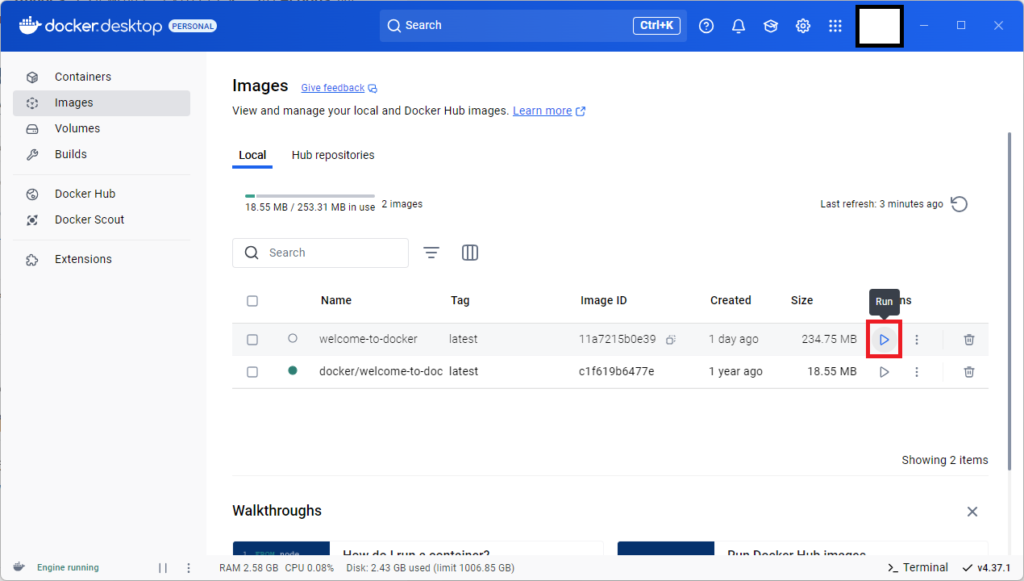This screenshot has width=1024, height=581.
Task: Open the manage columns icon
Action: pos(470,253)
